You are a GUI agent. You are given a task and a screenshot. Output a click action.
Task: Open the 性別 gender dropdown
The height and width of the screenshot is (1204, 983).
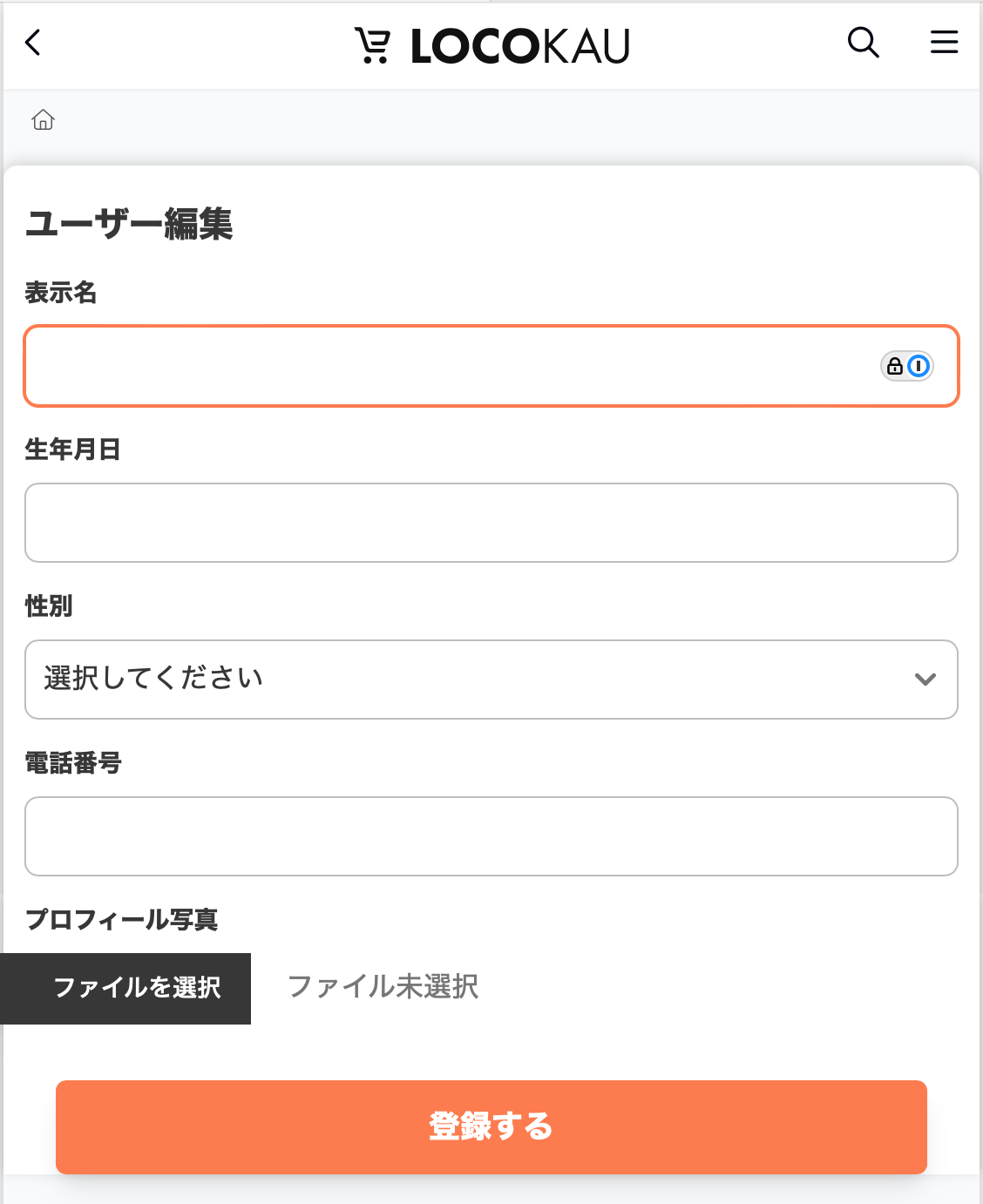[x=491, y=680]
